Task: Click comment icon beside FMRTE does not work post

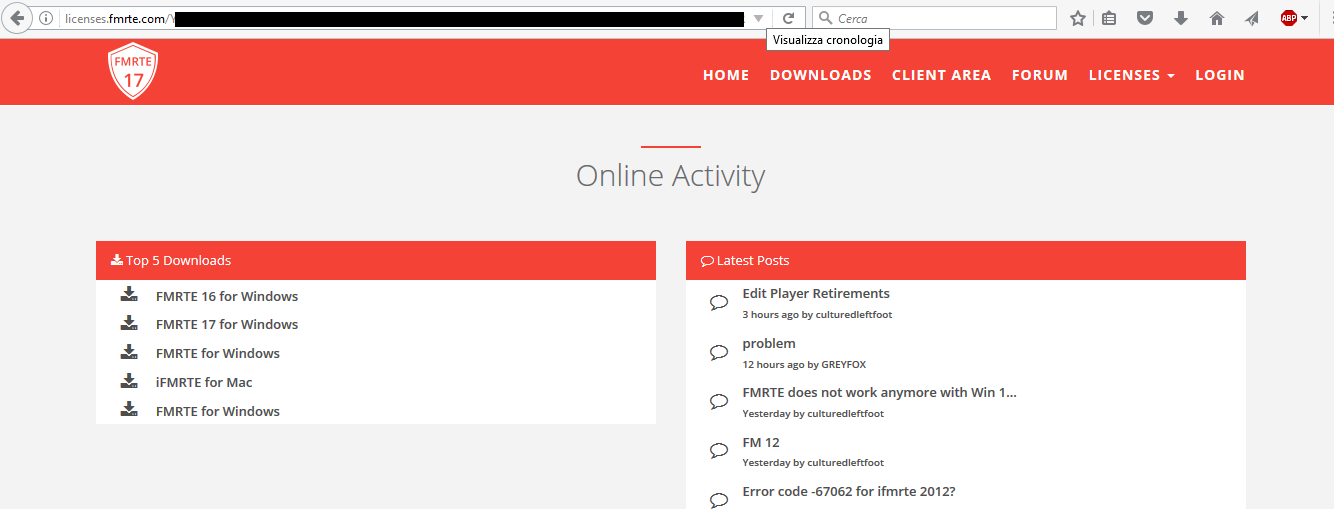Action: click(x=719, y=402)
